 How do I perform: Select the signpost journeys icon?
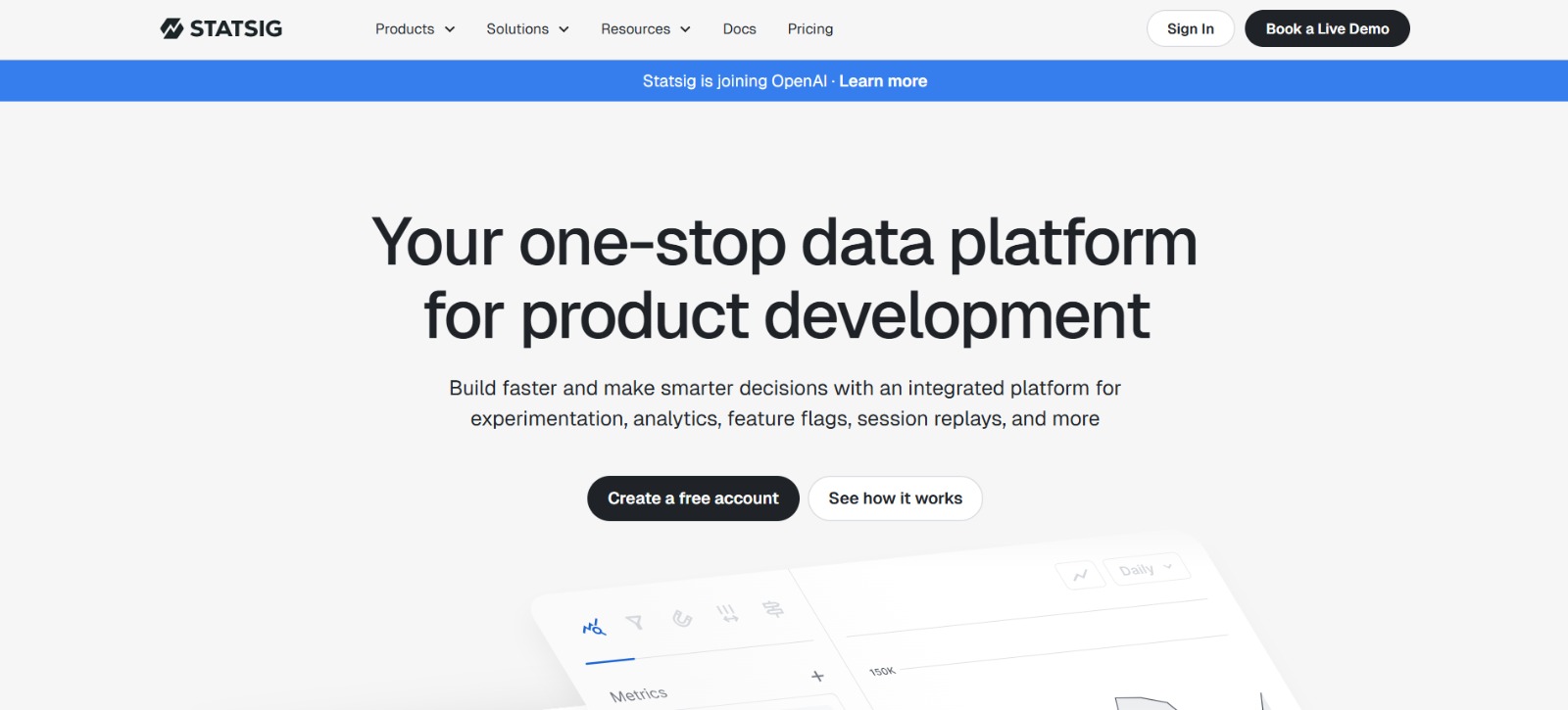coord(773,609)
